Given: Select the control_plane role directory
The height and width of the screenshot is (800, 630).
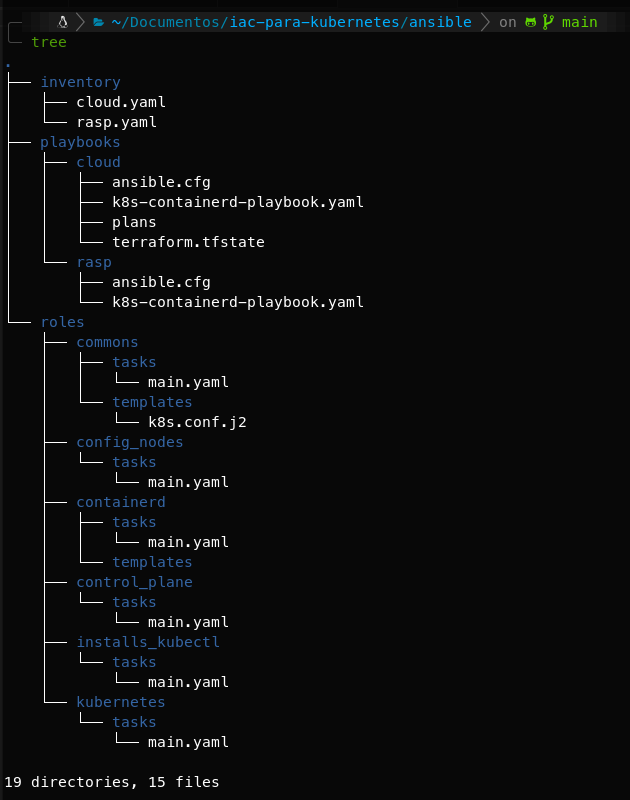Looking at the screenshot, I should pos(135,582).
